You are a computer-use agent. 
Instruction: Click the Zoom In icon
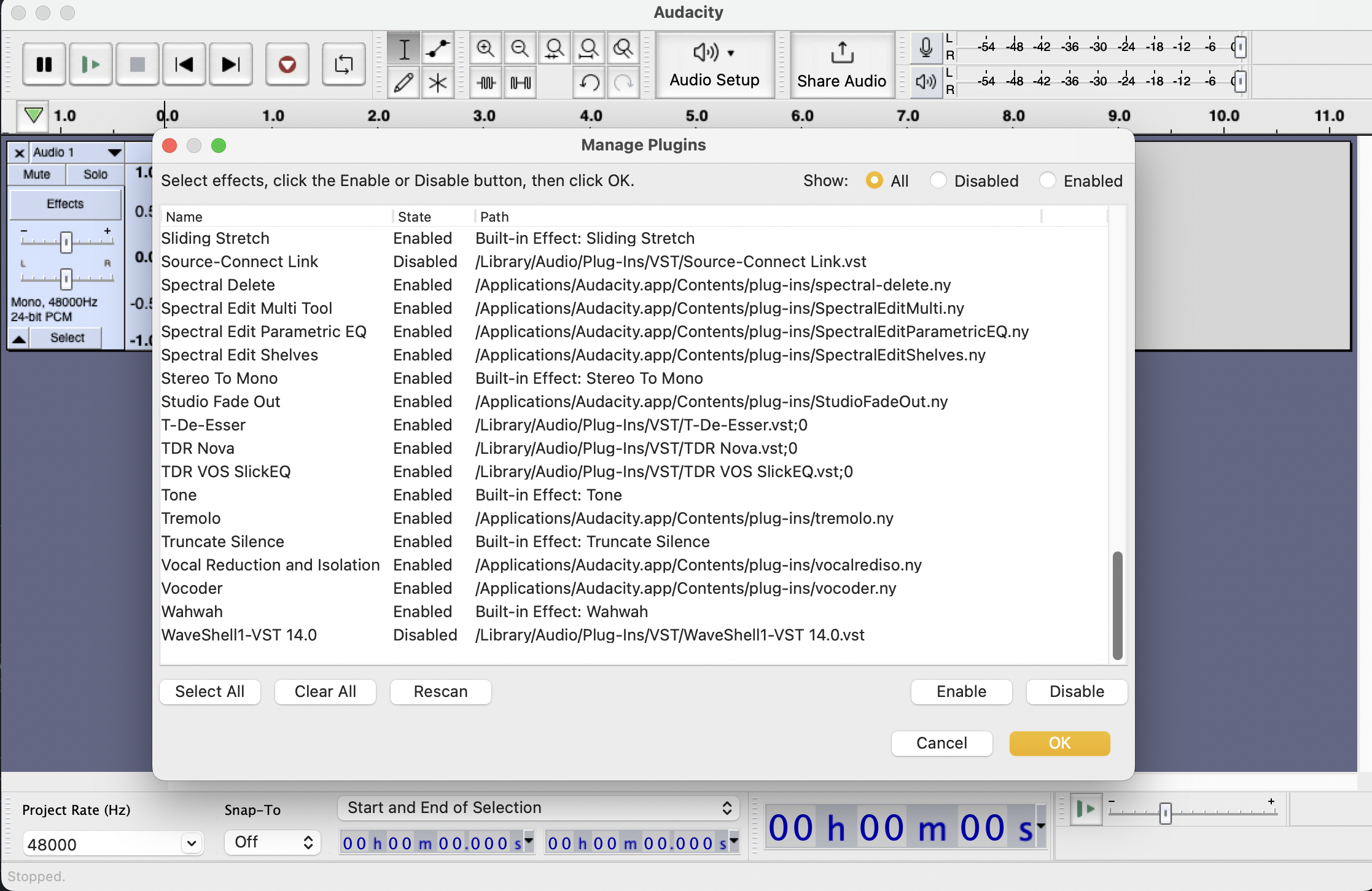point(485,49)
